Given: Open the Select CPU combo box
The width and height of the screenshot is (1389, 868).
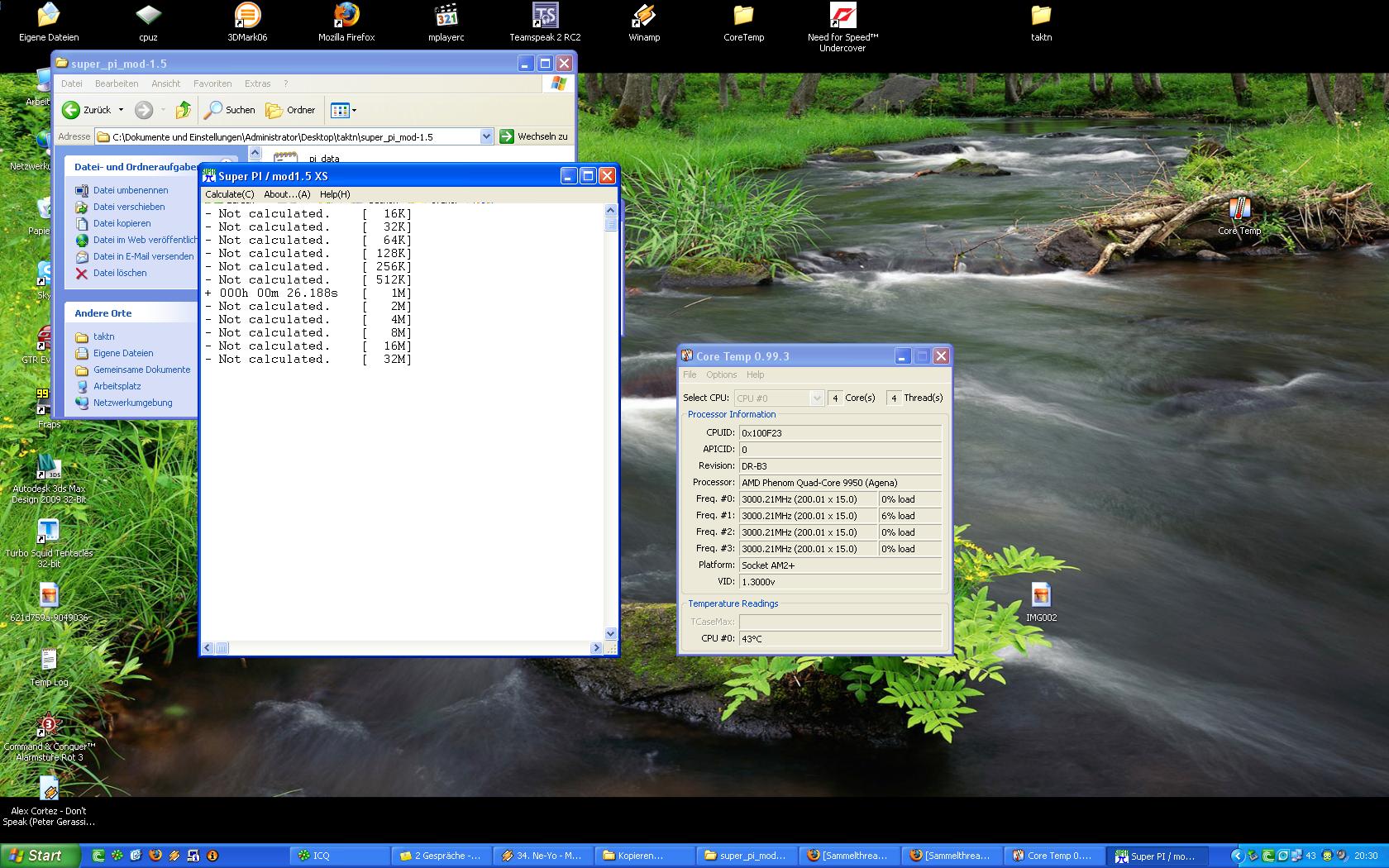Looking at the screenshot, I should pyautogui.click(x=779, y=398).
